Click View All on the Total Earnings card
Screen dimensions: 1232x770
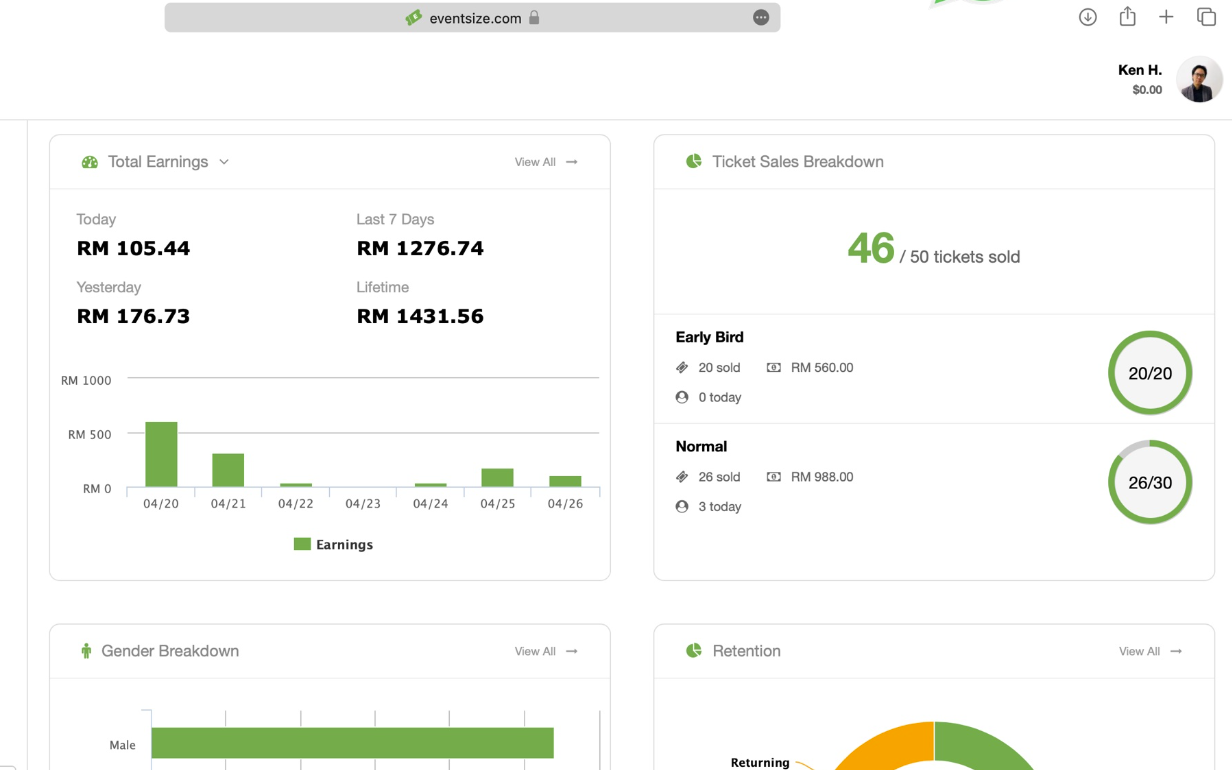point(543,161)
